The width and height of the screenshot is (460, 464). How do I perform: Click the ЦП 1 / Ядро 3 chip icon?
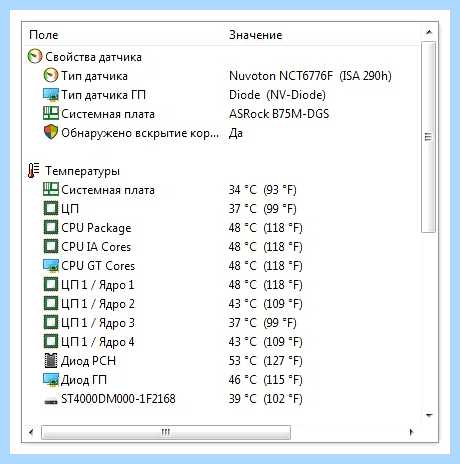pos(51,323)
